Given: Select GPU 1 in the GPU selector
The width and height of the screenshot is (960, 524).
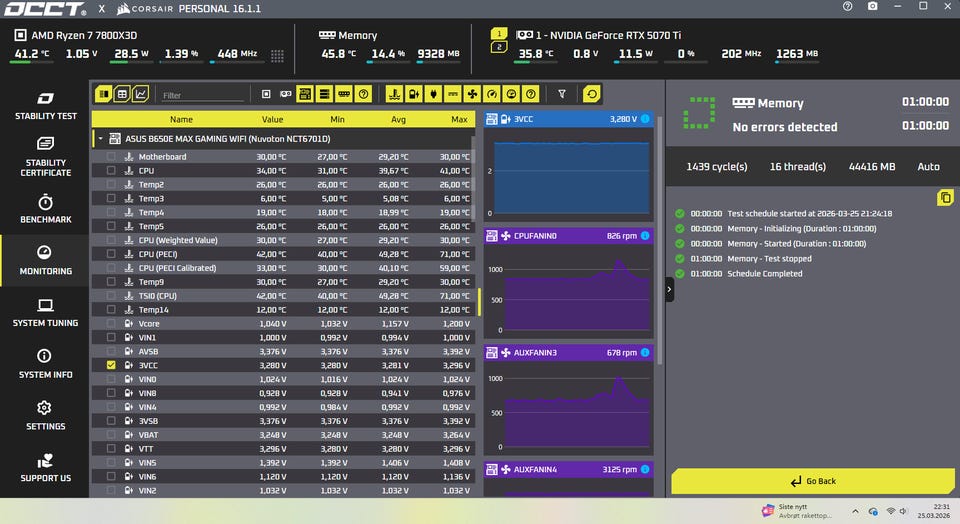Looking at the screenshot, I should click(x=499, y=34).
